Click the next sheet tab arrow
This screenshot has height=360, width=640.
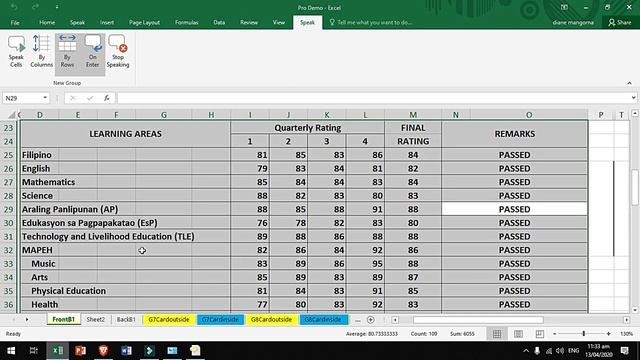point(27,320)
